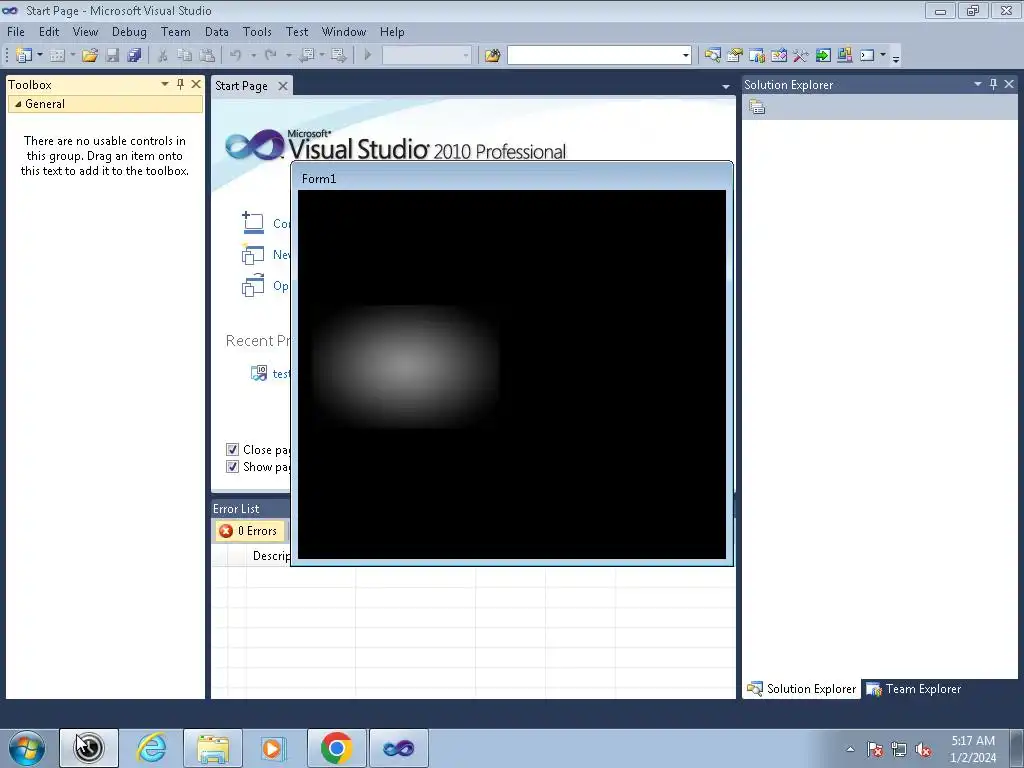Toggle the Close page after project load checkbox
Image resolution: width=1024 pixels, height=768 pixels.
[232, 449]
